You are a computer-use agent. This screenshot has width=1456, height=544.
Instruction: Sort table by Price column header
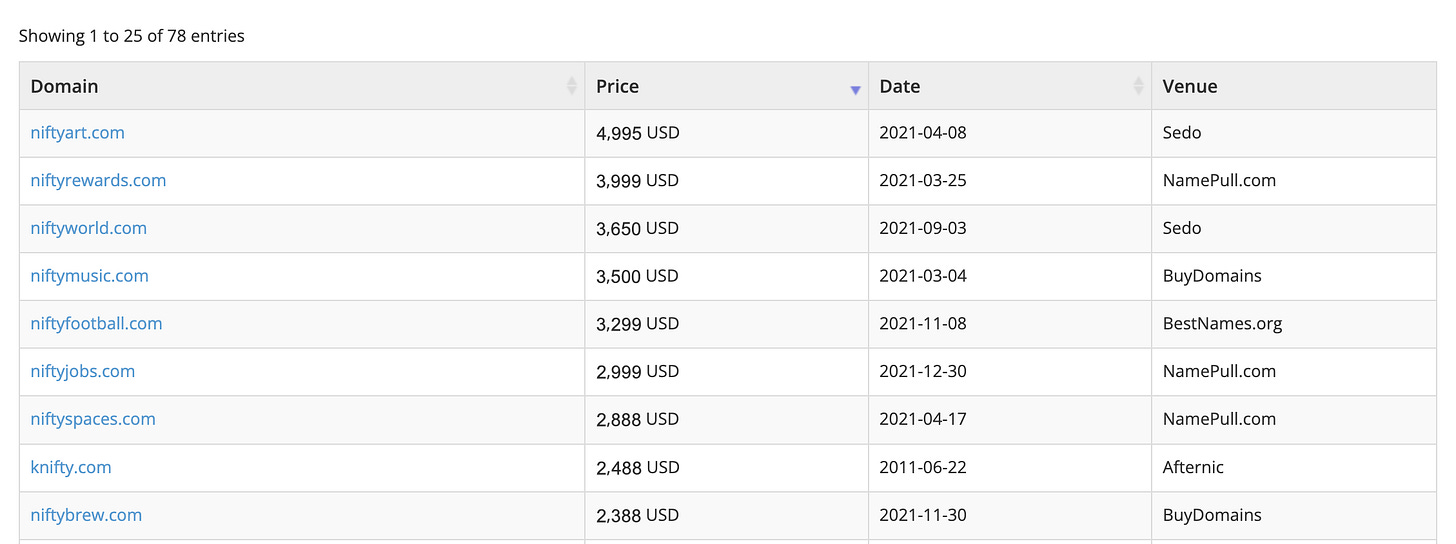click(618, 86)
